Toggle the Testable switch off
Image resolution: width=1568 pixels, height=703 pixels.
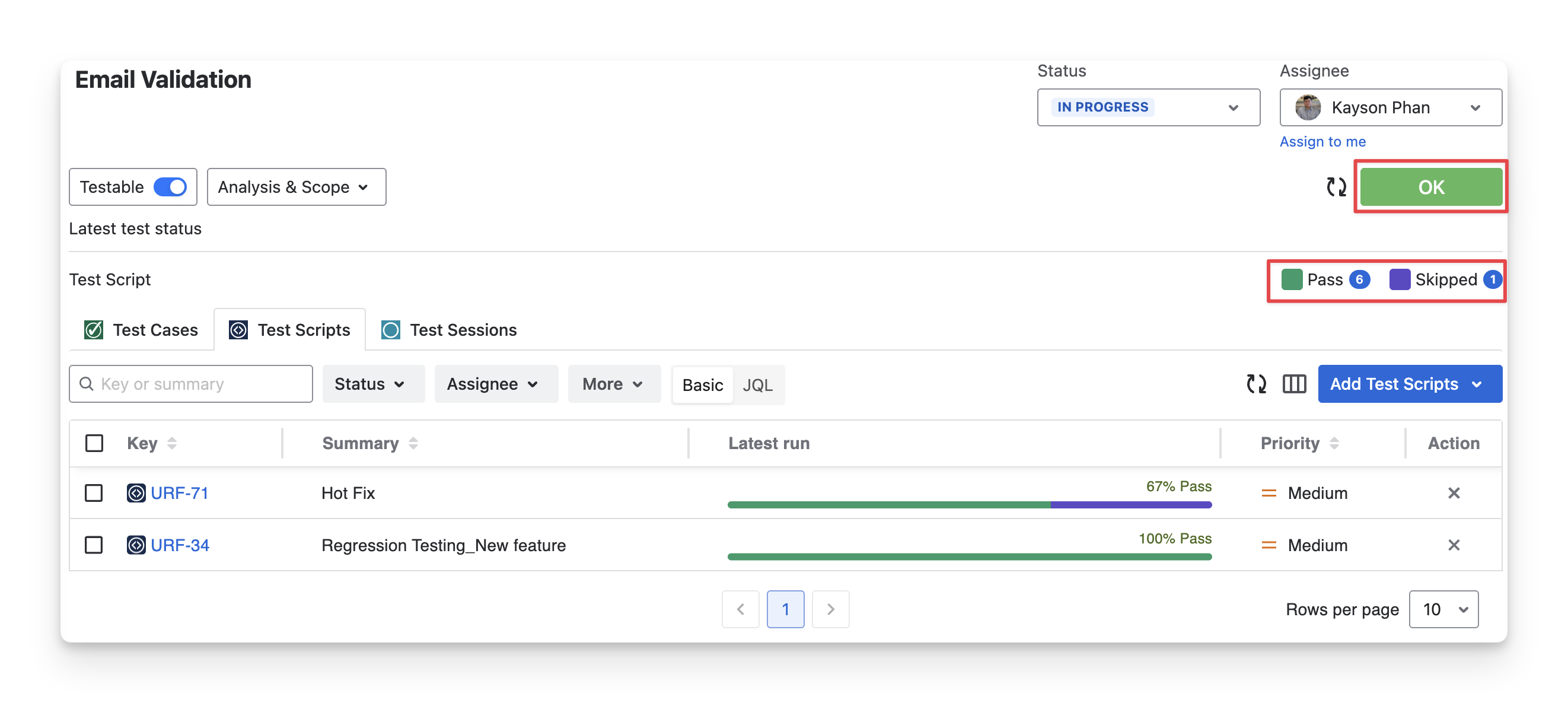click(170, 187)
